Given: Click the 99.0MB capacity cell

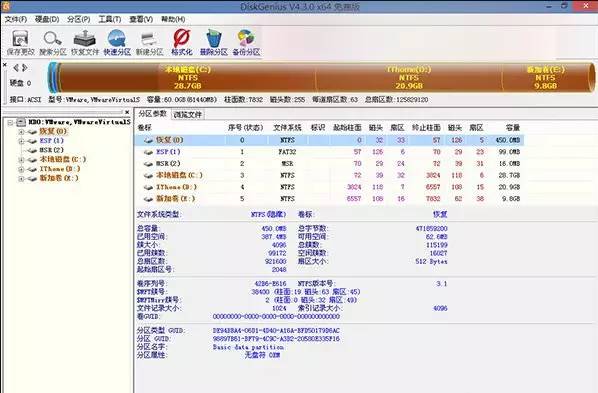Looking at the screenshot, I should (x=509, y=152).
